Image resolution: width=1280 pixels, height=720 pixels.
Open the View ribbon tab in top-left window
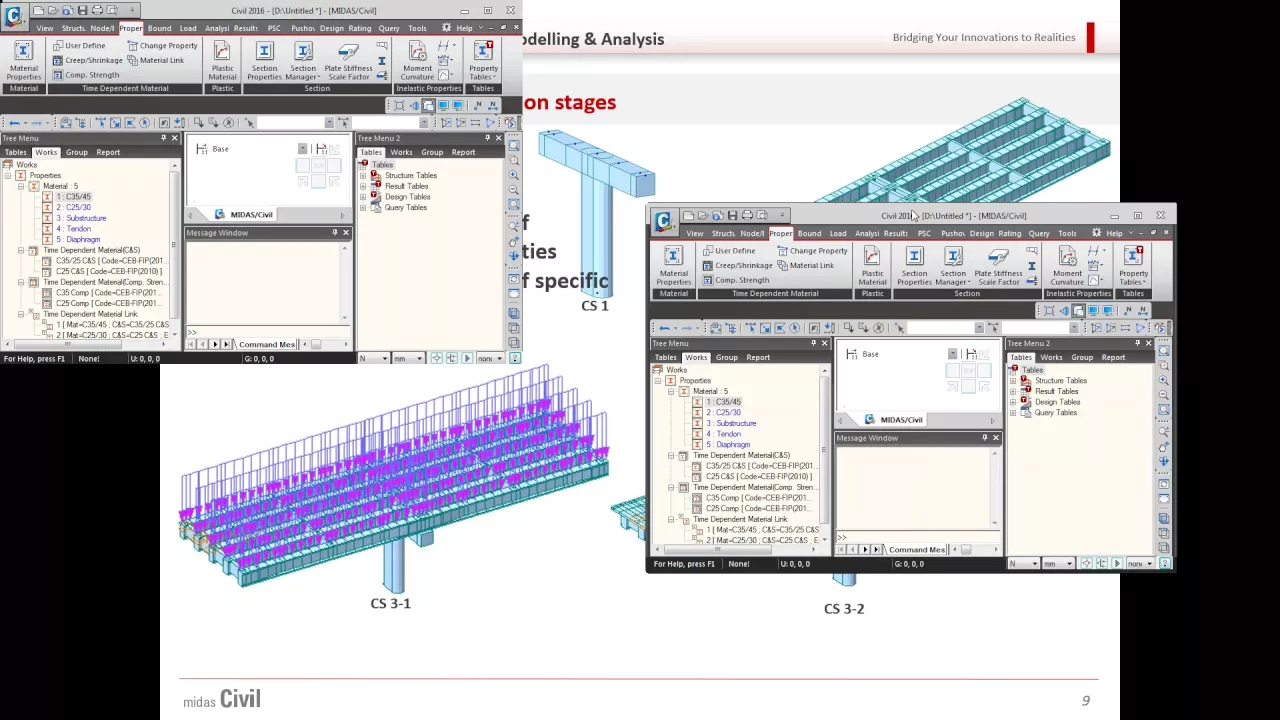[x=45, y=28]
